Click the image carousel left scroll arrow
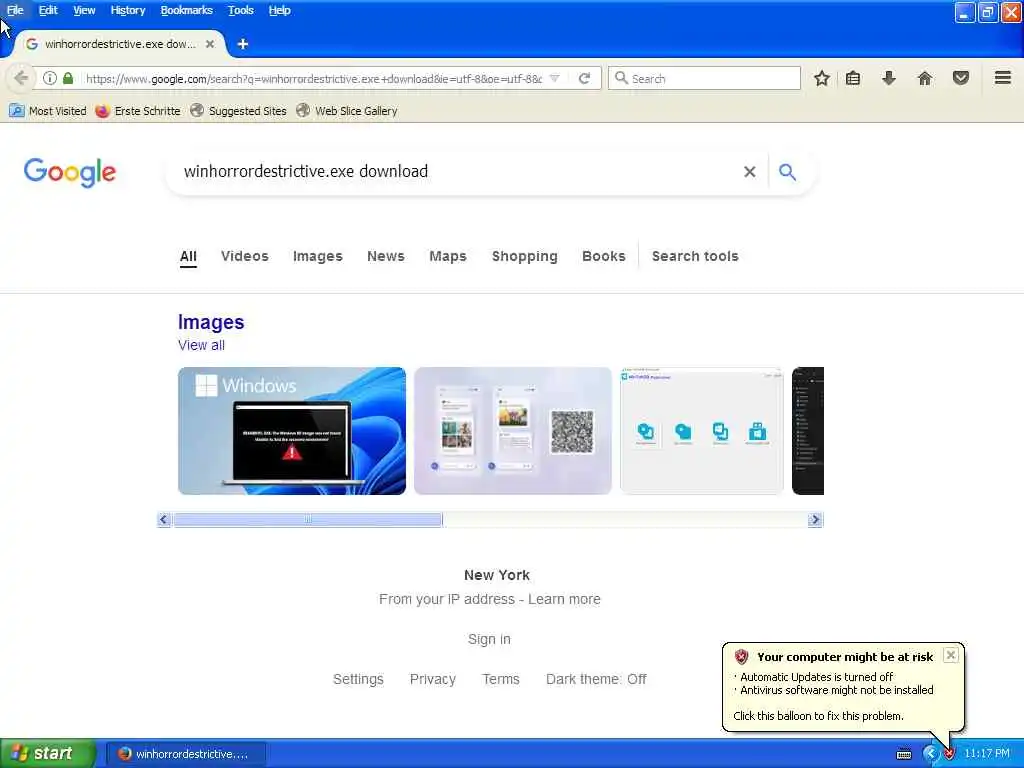This screenshot has height=768, width=1024. coord(164,519)
